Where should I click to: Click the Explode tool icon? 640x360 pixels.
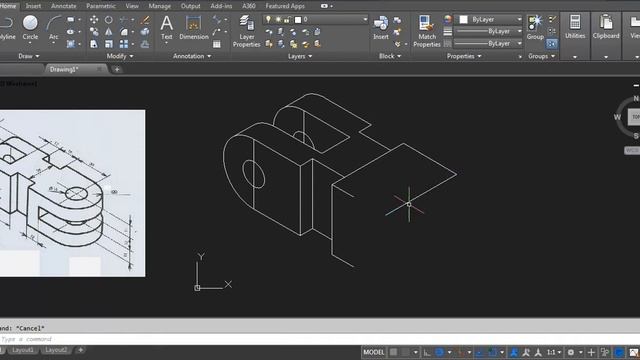tap(145, 32)
